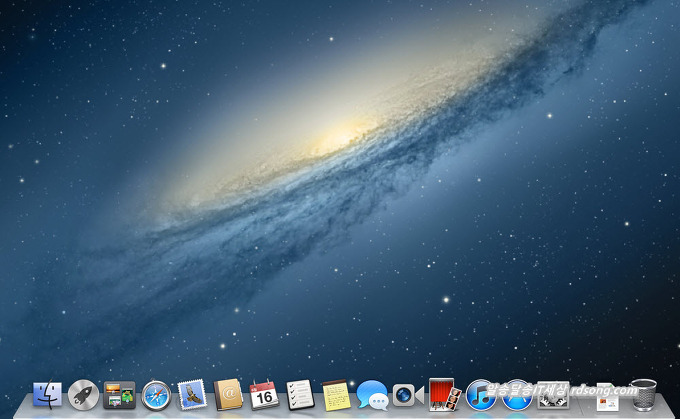Launch iTunes with music note icon
This screenshot has height=419, width=680.
(x=480, y=395)
